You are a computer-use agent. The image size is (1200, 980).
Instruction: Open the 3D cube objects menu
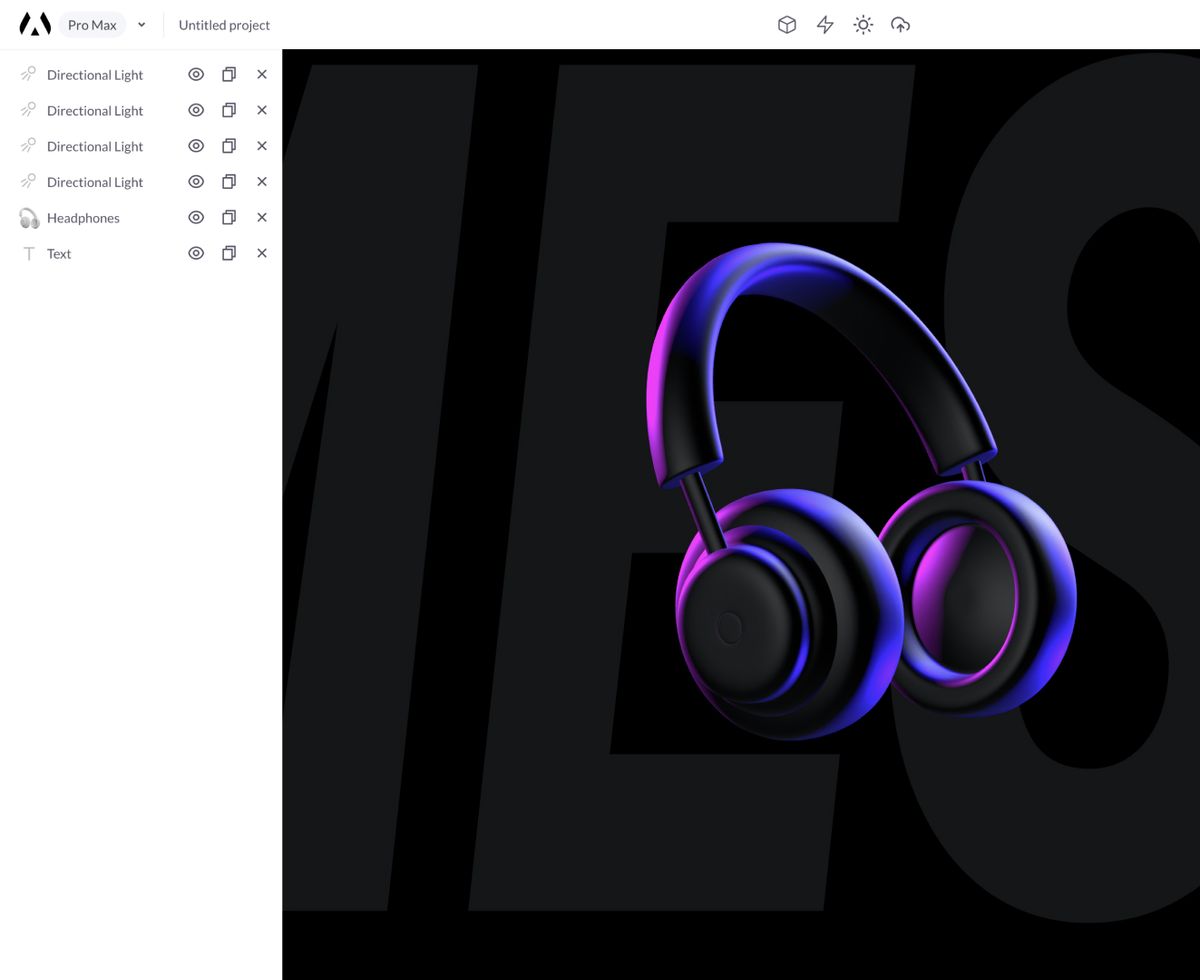787,25
